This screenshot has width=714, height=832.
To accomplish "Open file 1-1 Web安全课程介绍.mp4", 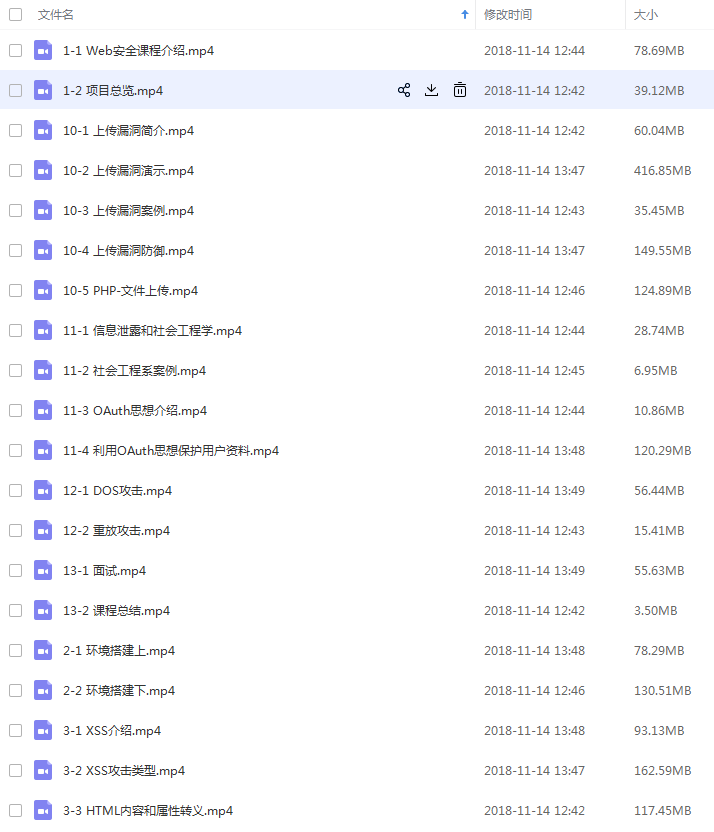I will [138, 51].
